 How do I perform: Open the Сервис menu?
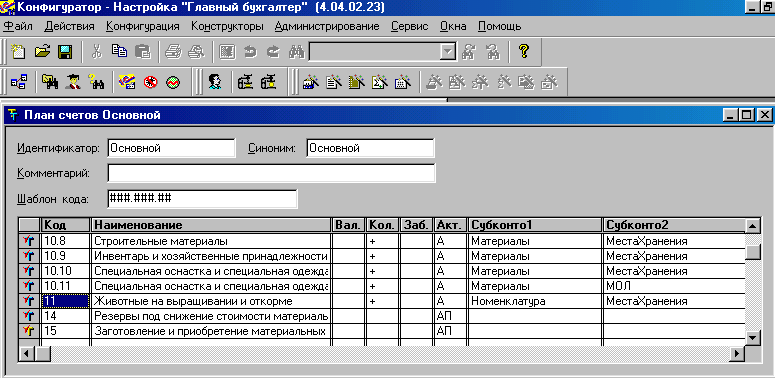pyautogui.click(x=410, y=26)
